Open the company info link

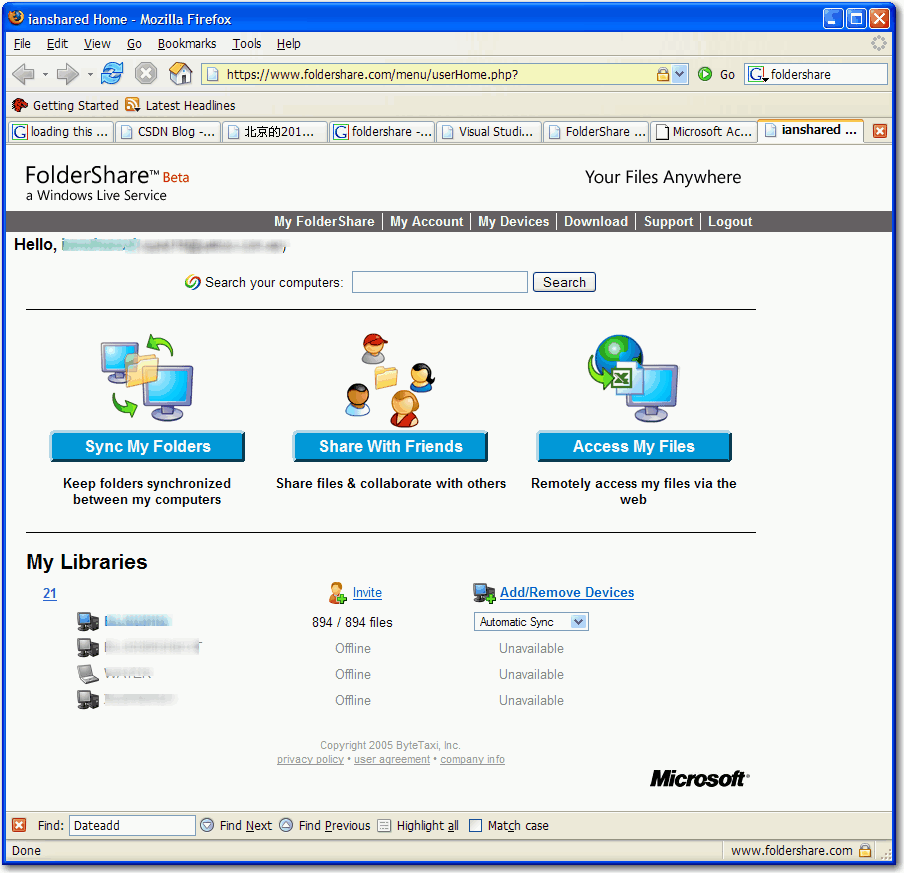(473, 759)
